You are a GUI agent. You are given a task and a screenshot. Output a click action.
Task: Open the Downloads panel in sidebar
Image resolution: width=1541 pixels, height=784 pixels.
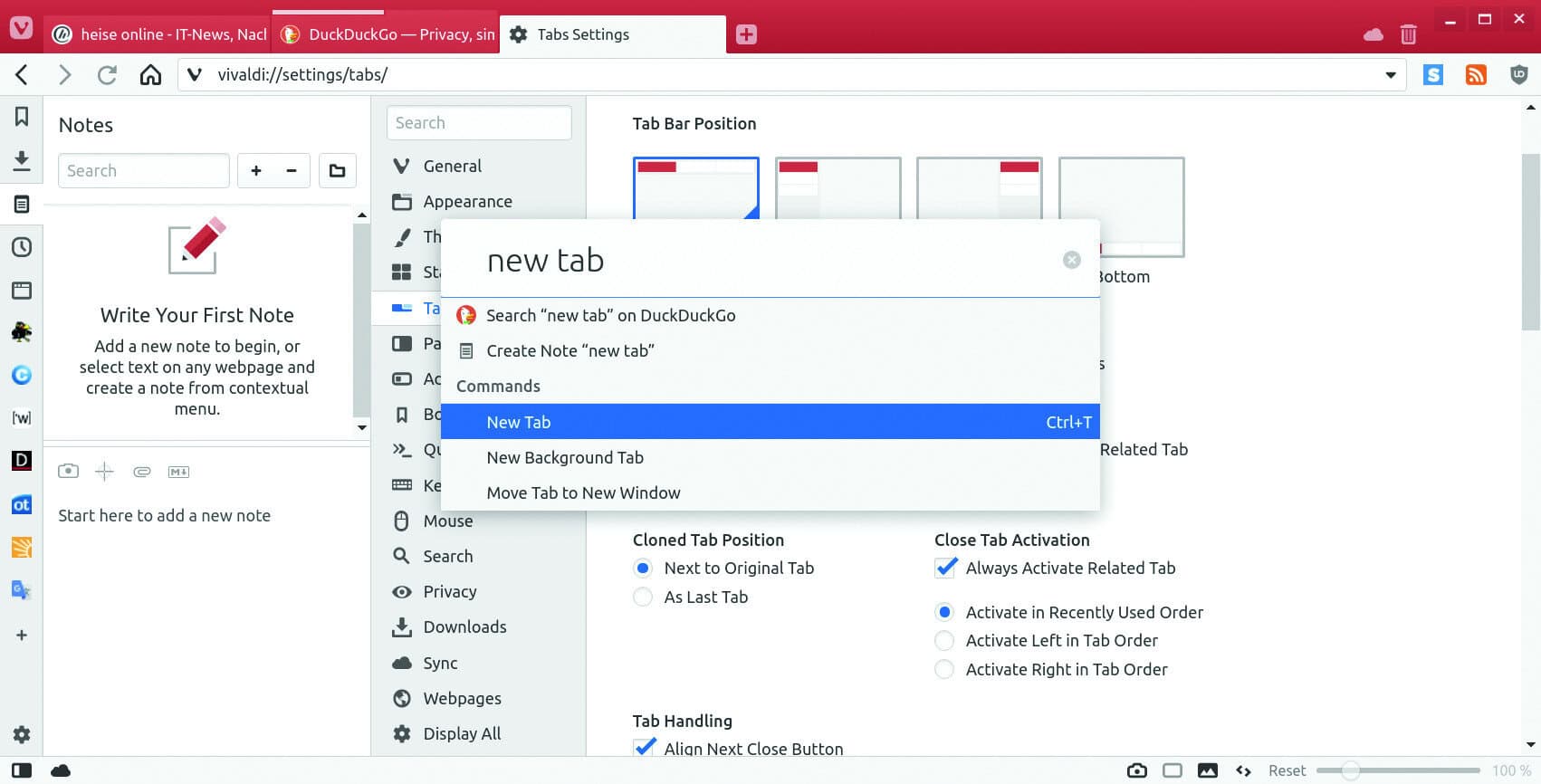click(x=22, y=160)
